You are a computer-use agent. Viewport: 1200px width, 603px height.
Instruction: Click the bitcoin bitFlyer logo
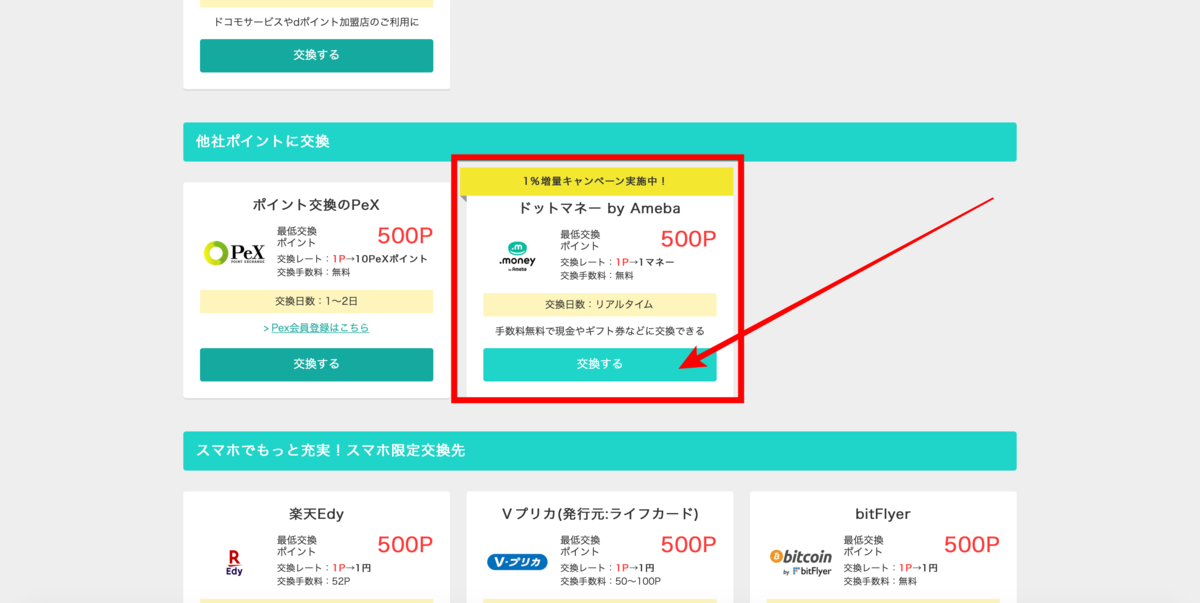(x=801, y=562)
